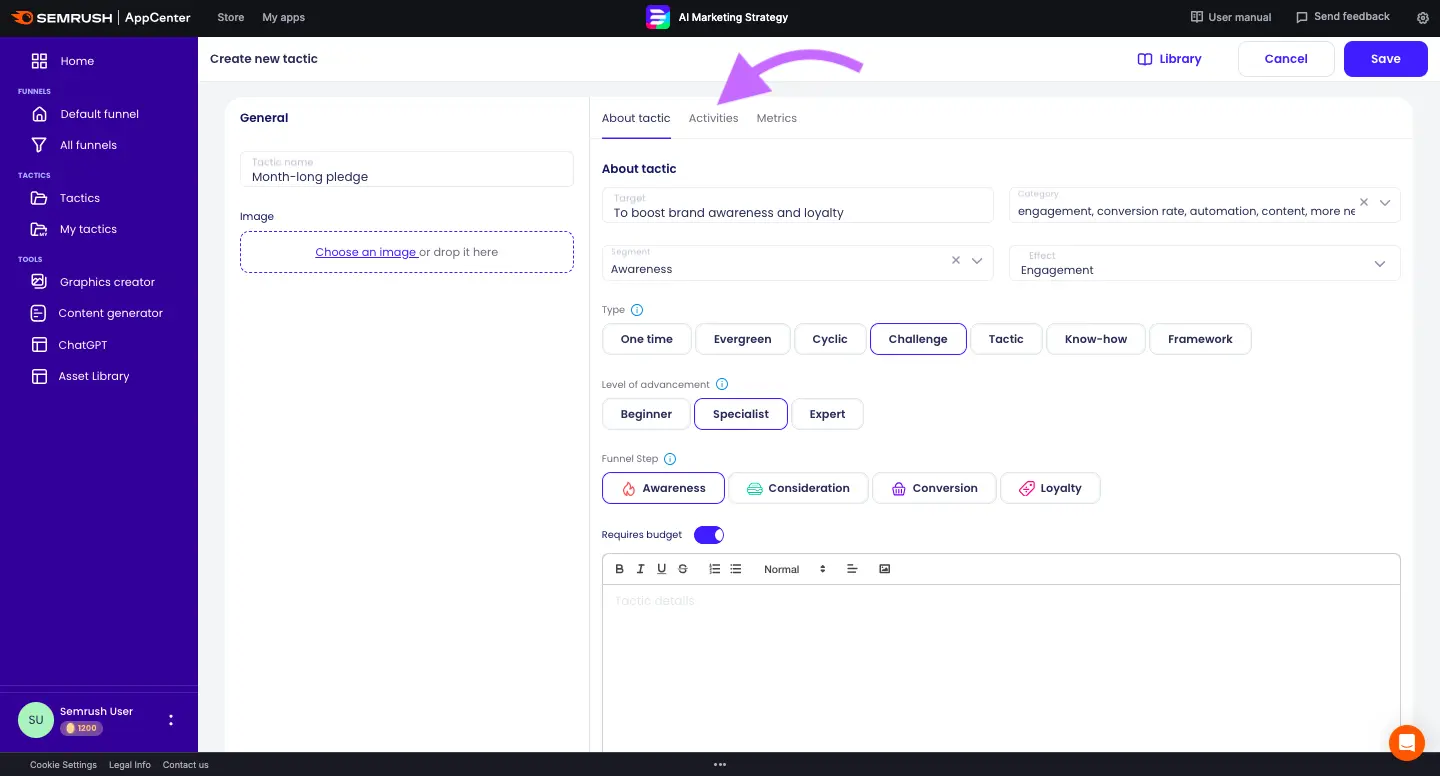Open settings gear in top bar
Image resolution: width=1440 pixels, height=776 pixels.
[1423, 17]
